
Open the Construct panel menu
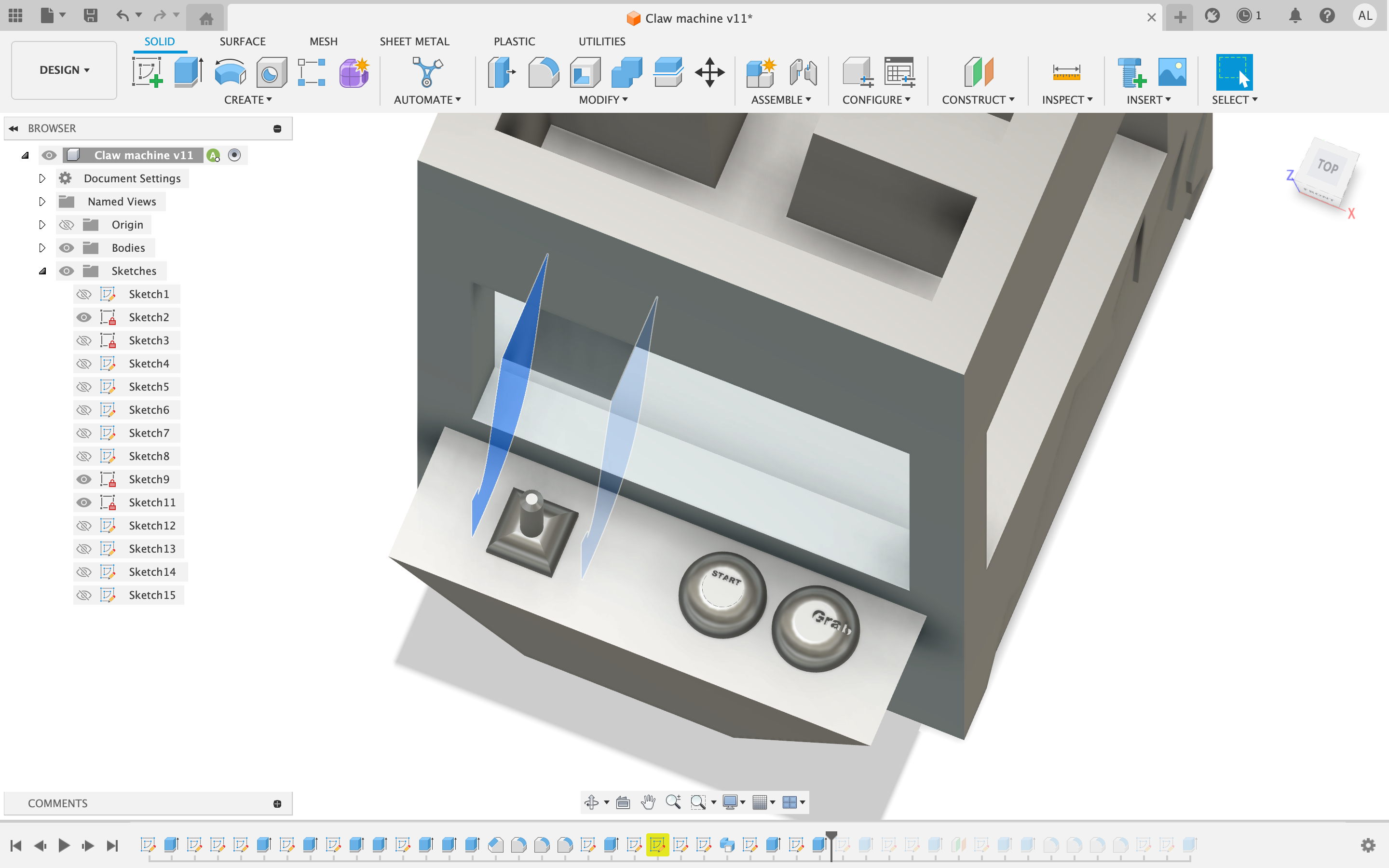(x=979, y=99)
